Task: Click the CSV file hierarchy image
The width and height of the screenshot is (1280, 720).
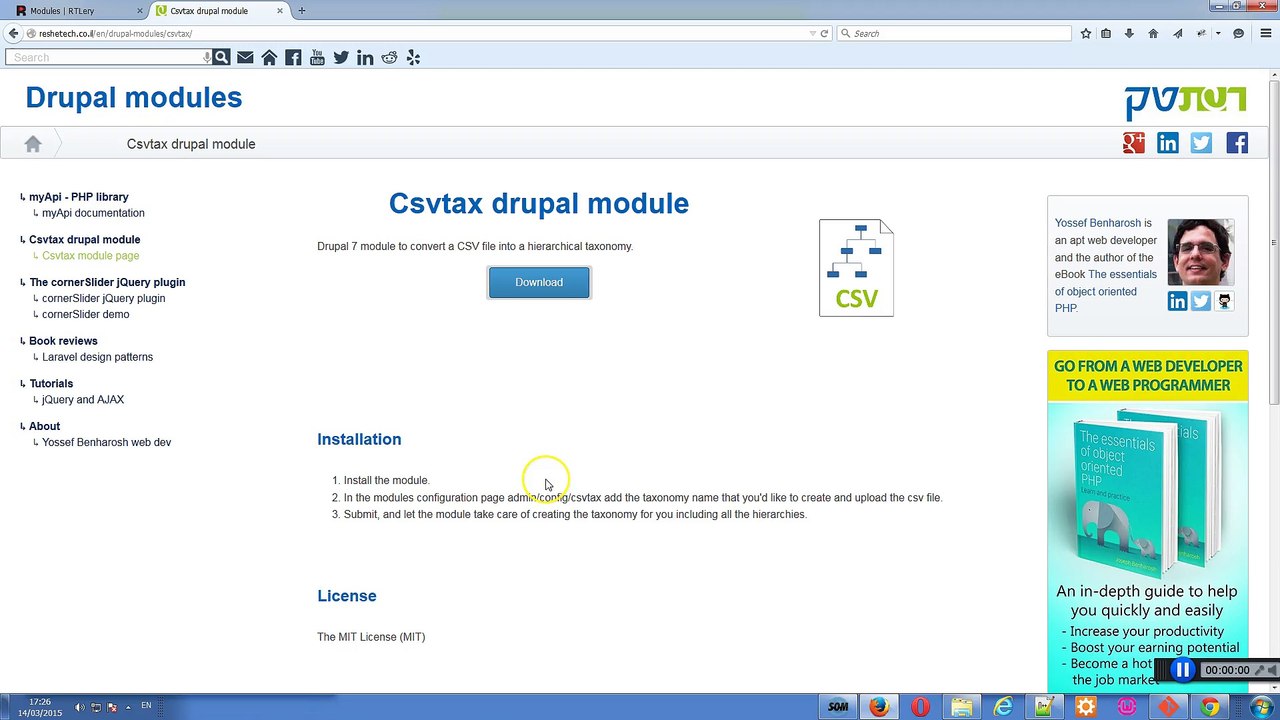Action: [856, 268]
